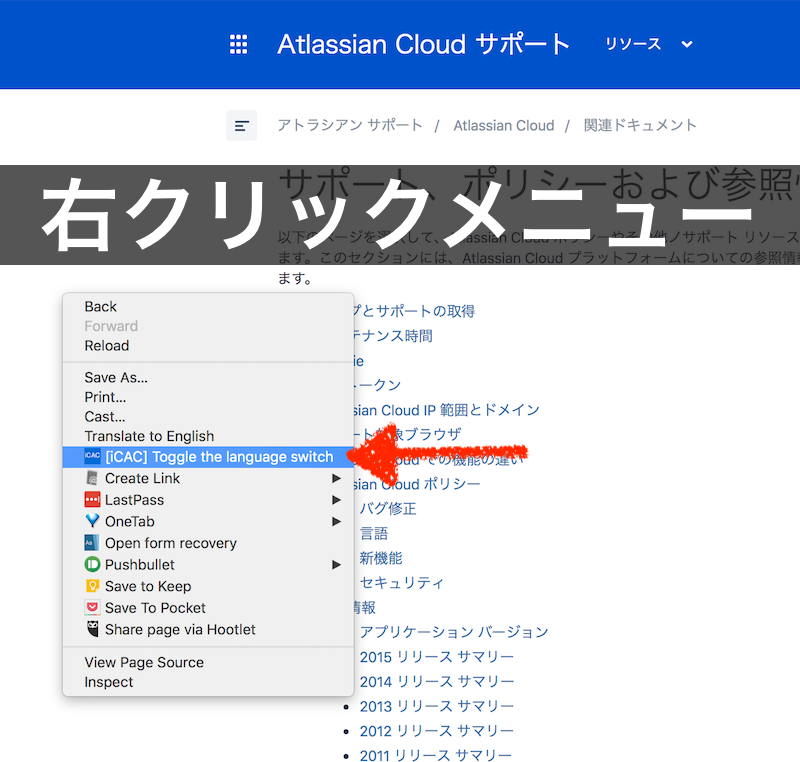The height and width of the screenshot is (762, 800).
Task: Open the 2011 リリース サマリー link
Action: (x=436, y=755)
